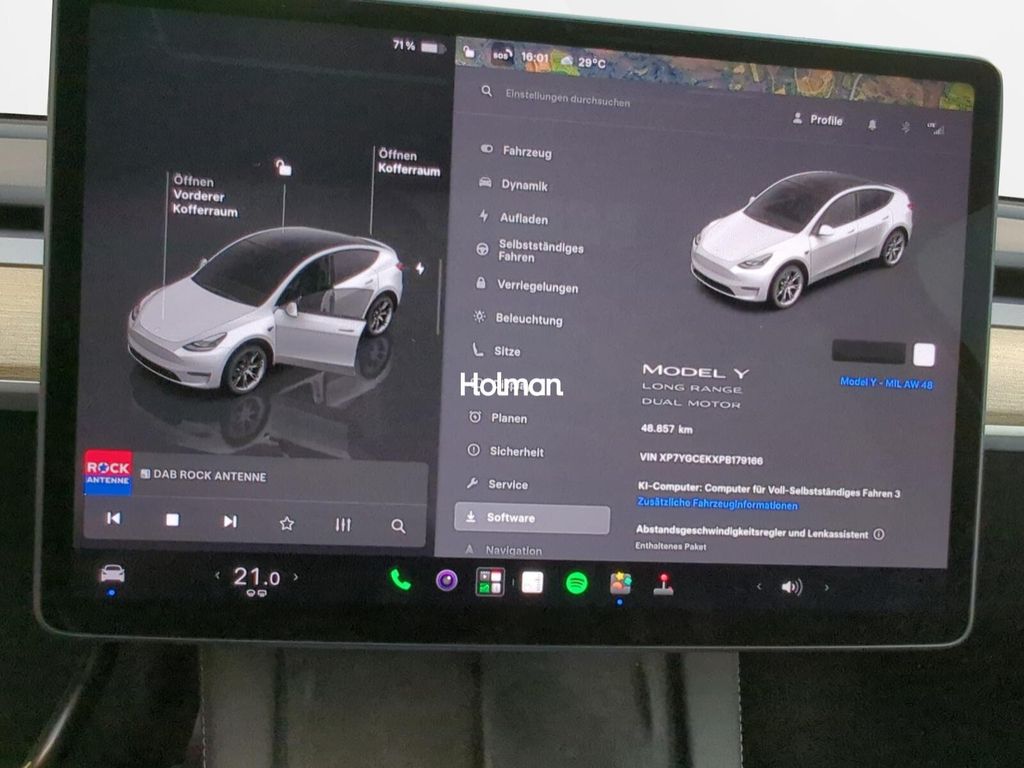Tap the Bluetooth icon
1024x768 pixels.
905,127
